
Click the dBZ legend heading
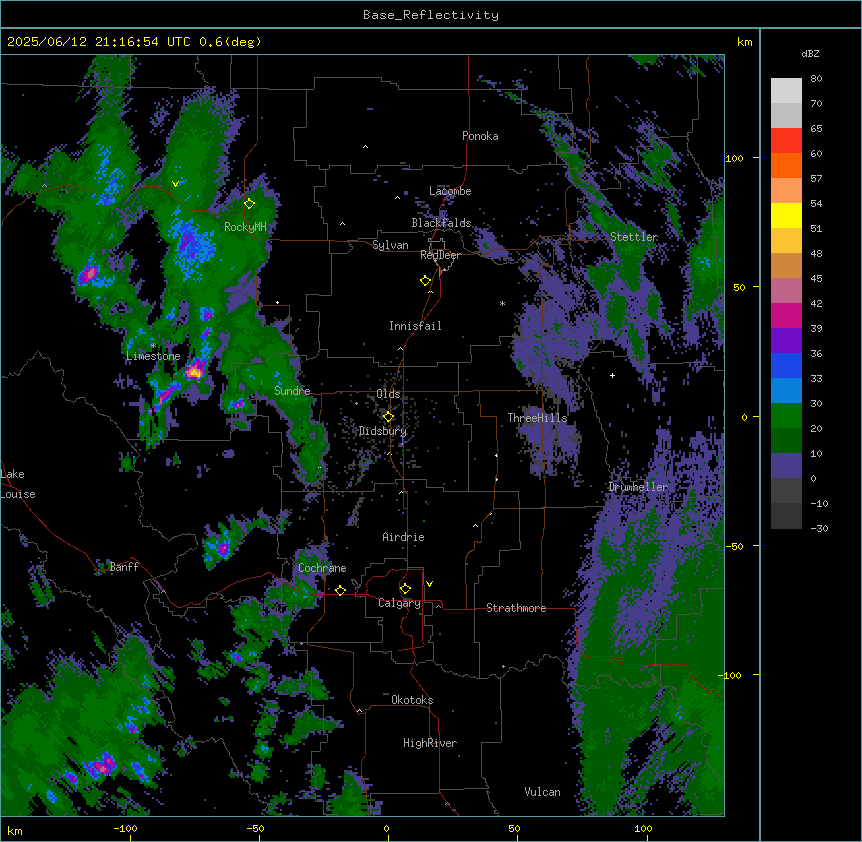[x=810, y=54]
